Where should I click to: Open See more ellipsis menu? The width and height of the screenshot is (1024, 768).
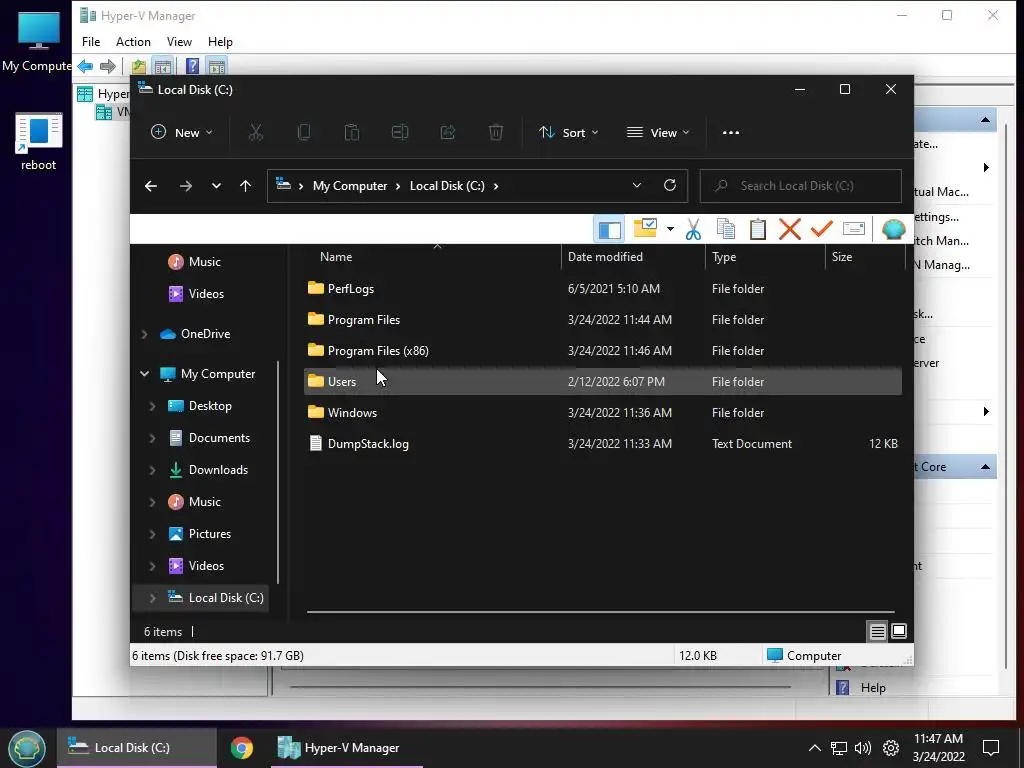[x=731, y=133]
